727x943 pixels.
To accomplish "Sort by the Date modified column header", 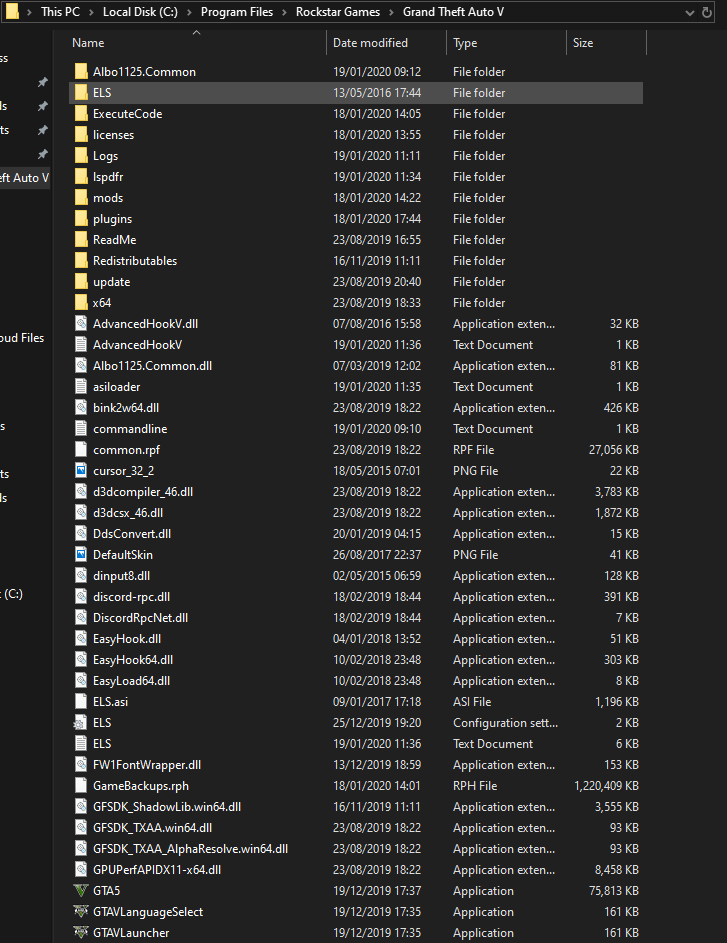I will [370, 43].
